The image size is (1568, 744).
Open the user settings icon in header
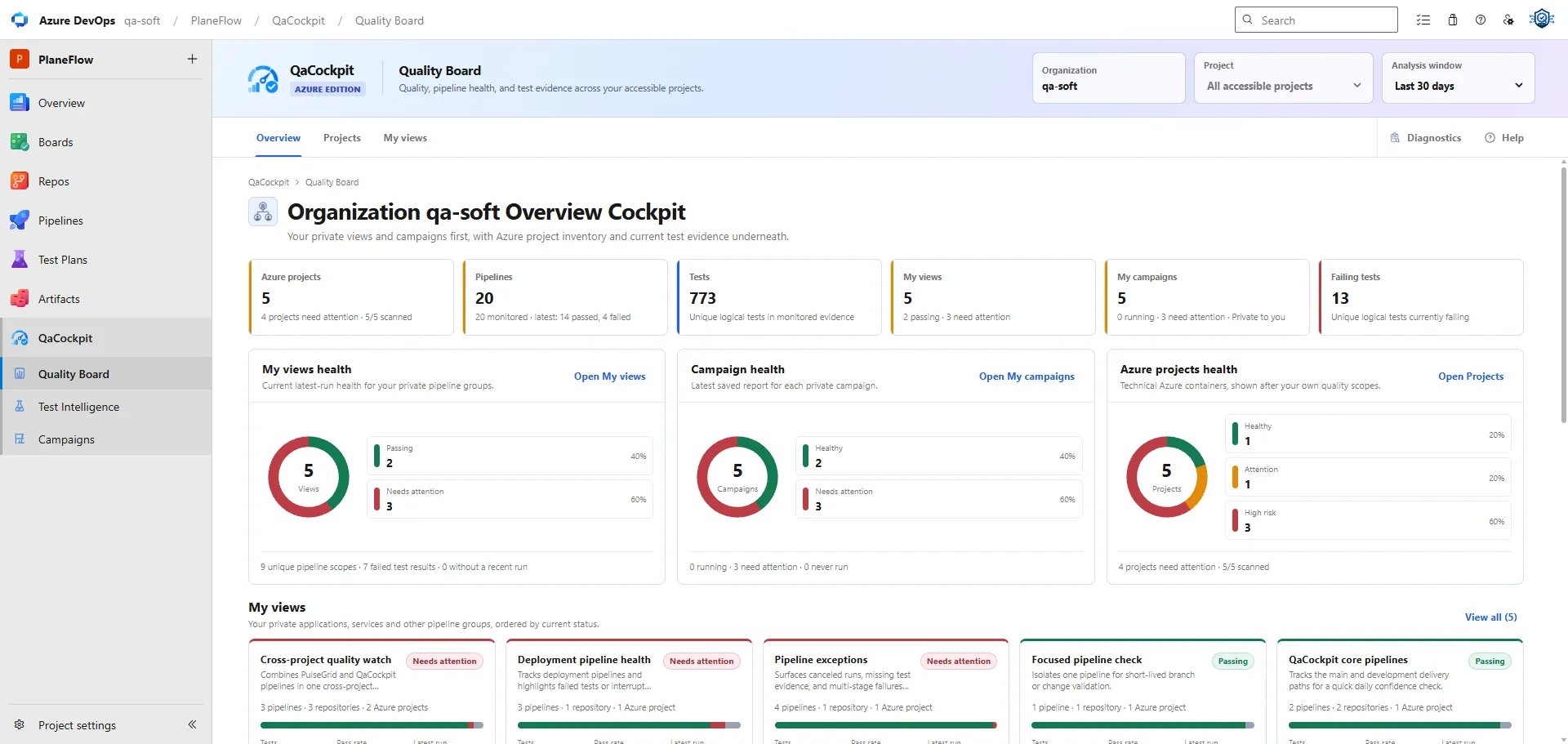(1508, 20)
